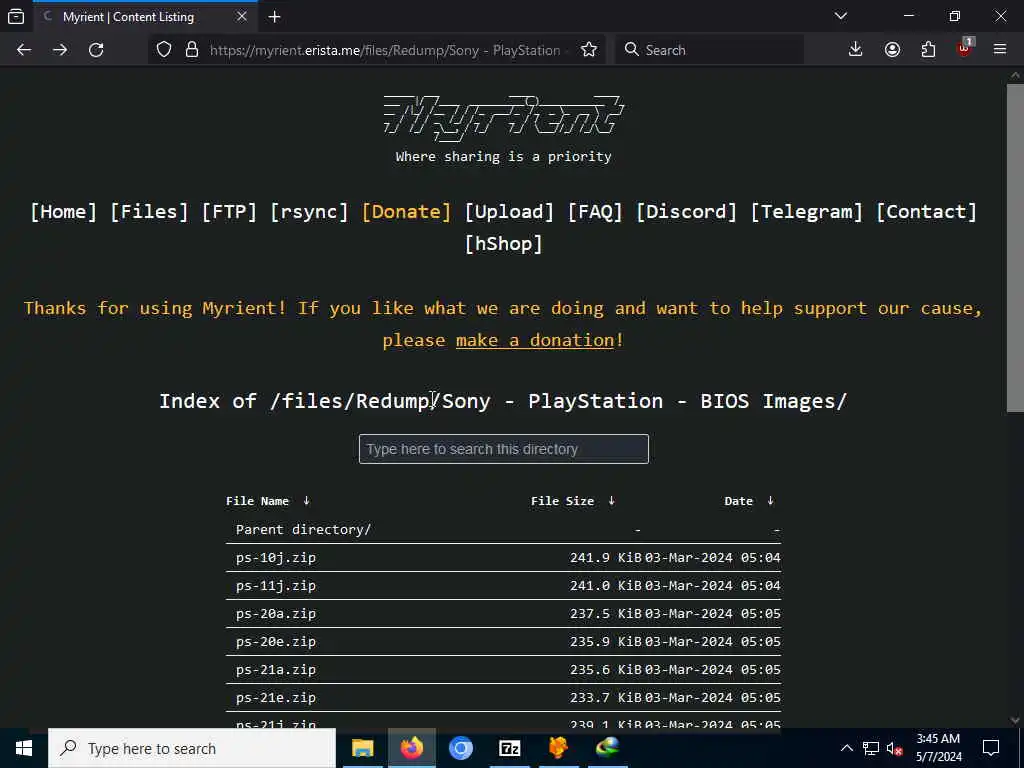Download ps-11j.zip
The image size is (1024, 768).
coord(276,586)
